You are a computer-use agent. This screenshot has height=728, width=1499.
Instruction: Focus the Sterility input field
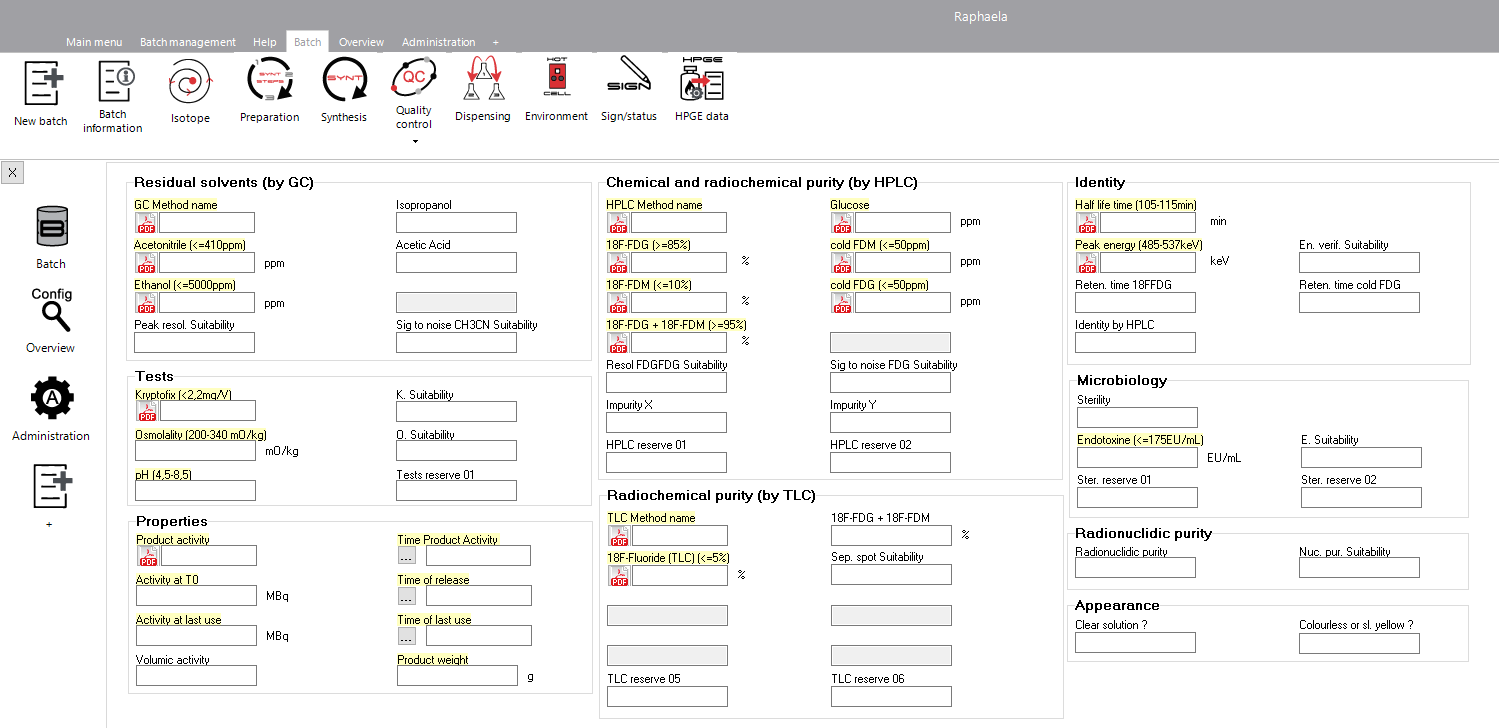(x=1137, y=417)
